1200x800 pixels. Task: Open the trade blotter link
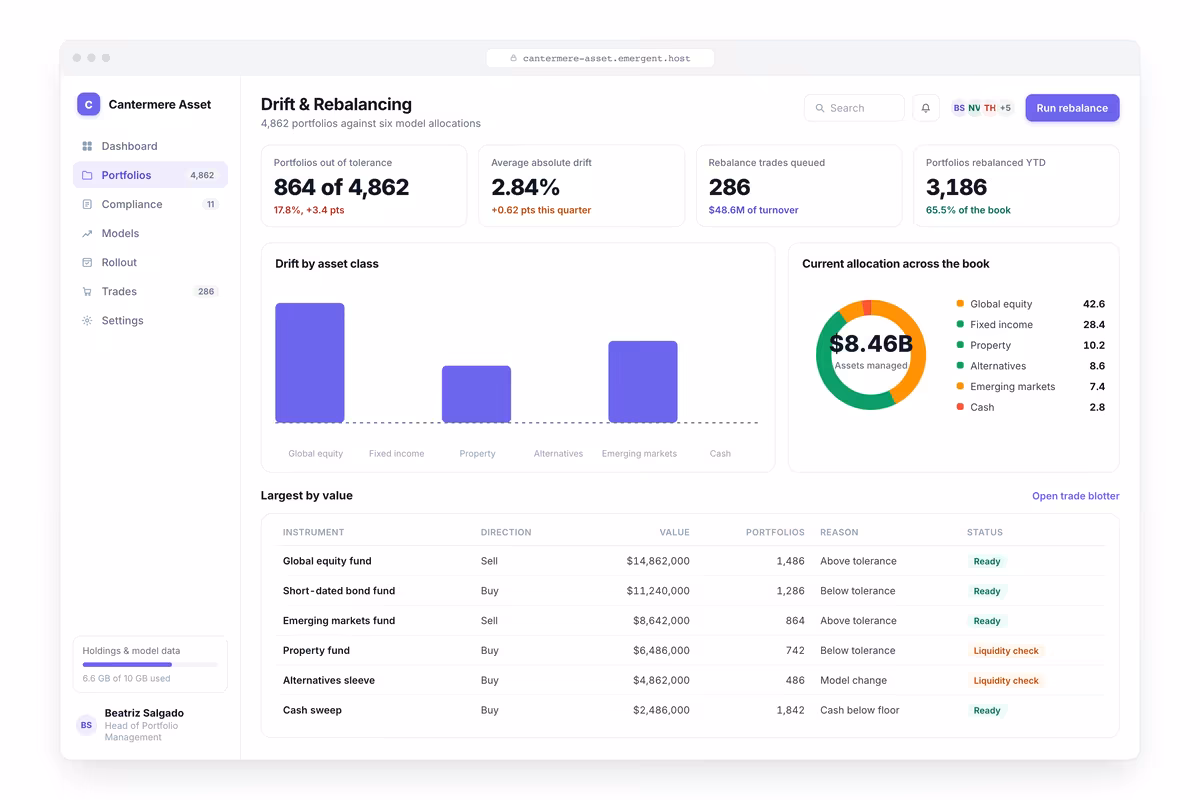tap(1076, 496)
